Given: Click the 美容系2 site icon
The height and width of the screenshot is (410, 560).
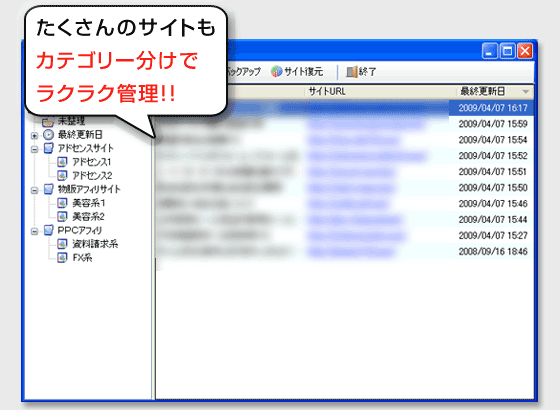Looking at the screenshot, I should pyautogui.click(x=62, y=216).
